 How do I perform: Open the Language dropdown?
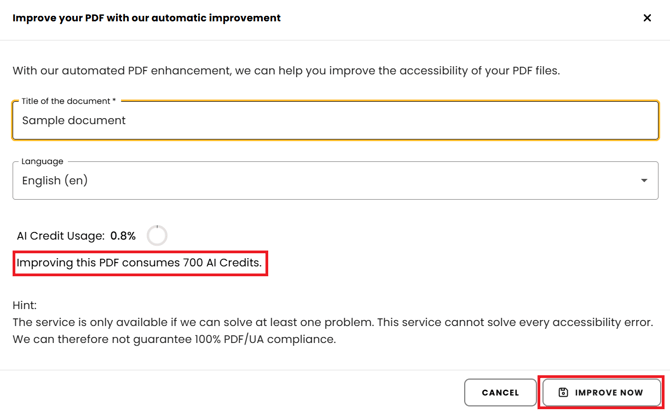335,181
